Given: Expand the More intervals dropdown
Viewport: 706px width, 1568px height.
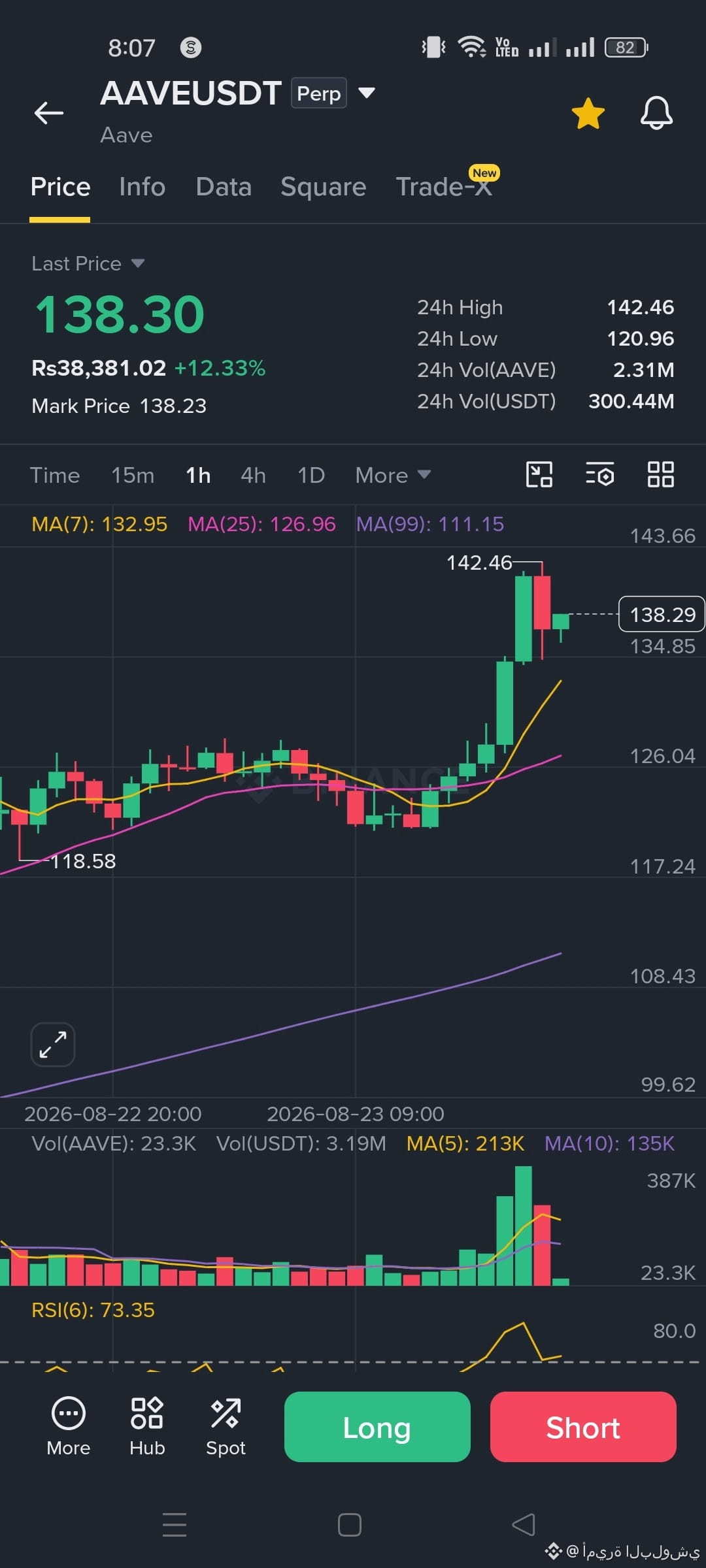Looking at the screenshot, I should click(393, 475).
